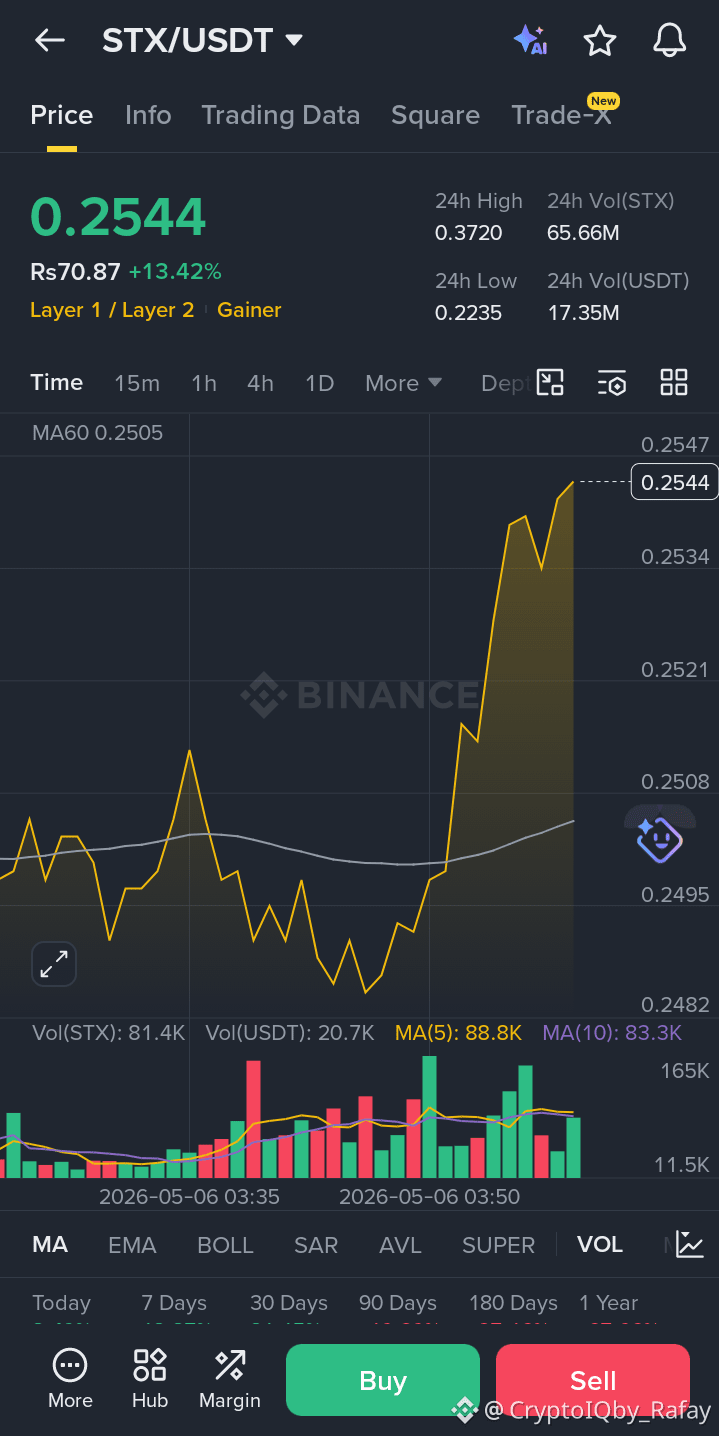The width and height of the screenshot is (719, 1436).
Task: Tap the 24h Low 0.2235 value
Action: pos(469,313)
